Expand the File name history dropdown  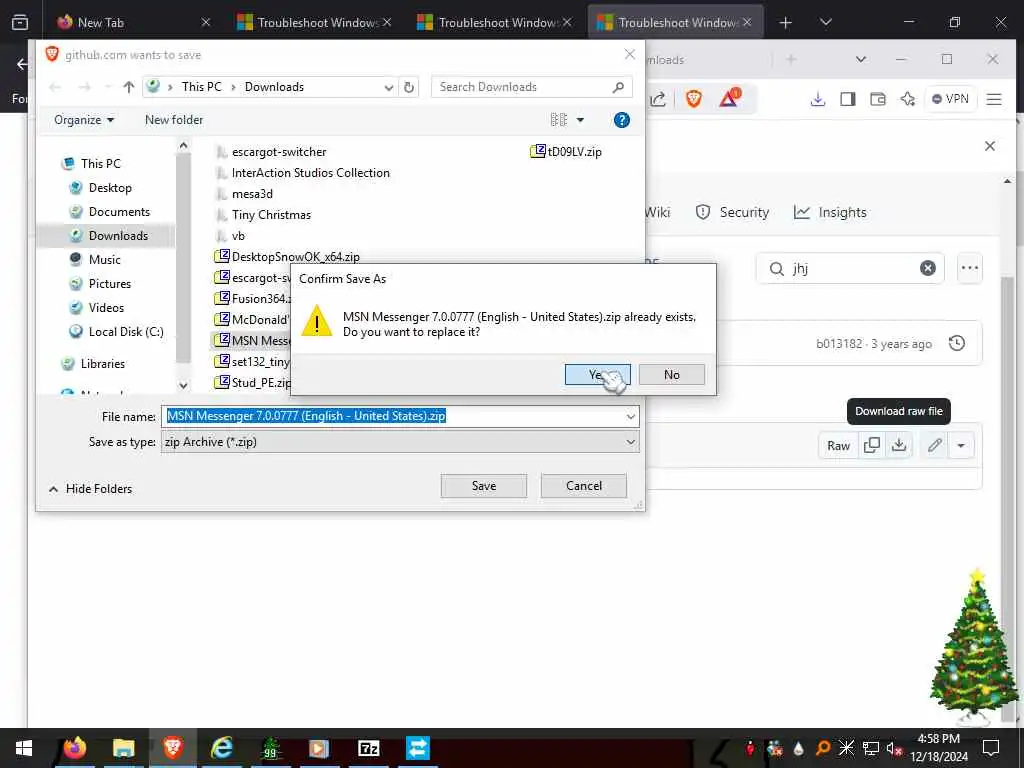[x=630, y=416]
